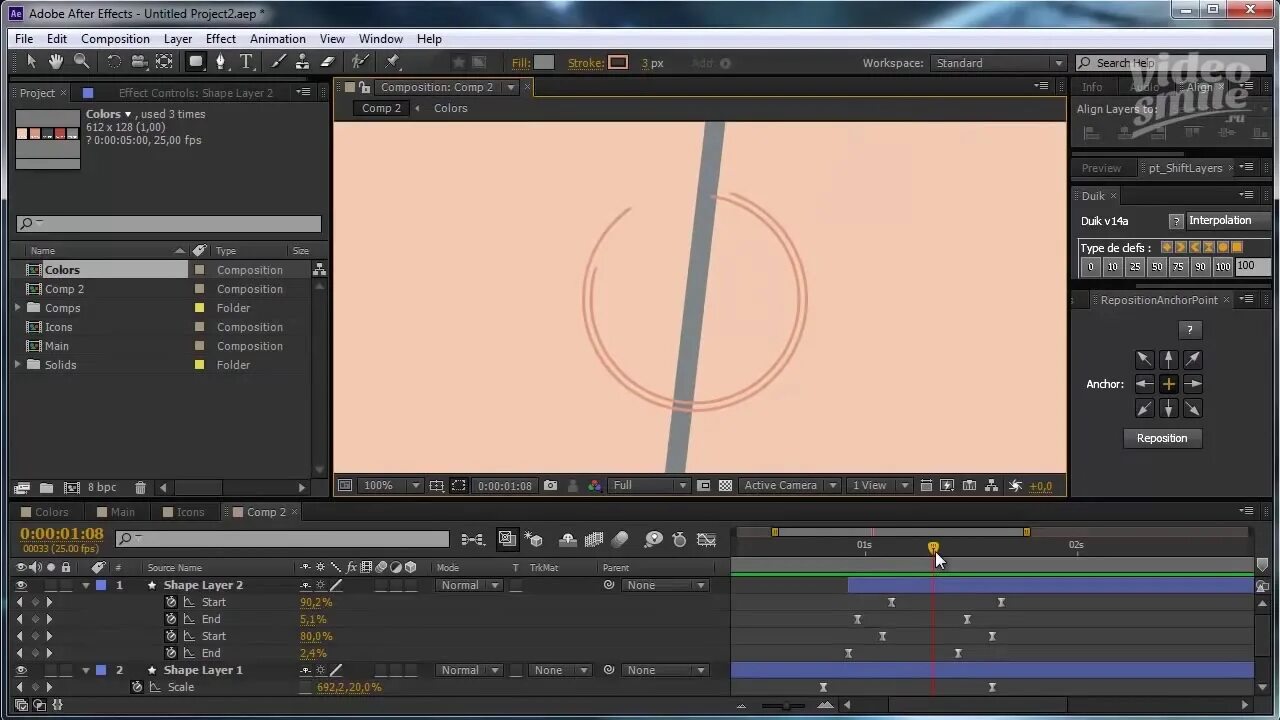Select the Horizontal Type tool
This screenshot has width=1280, height=720.
pos(246,62)
